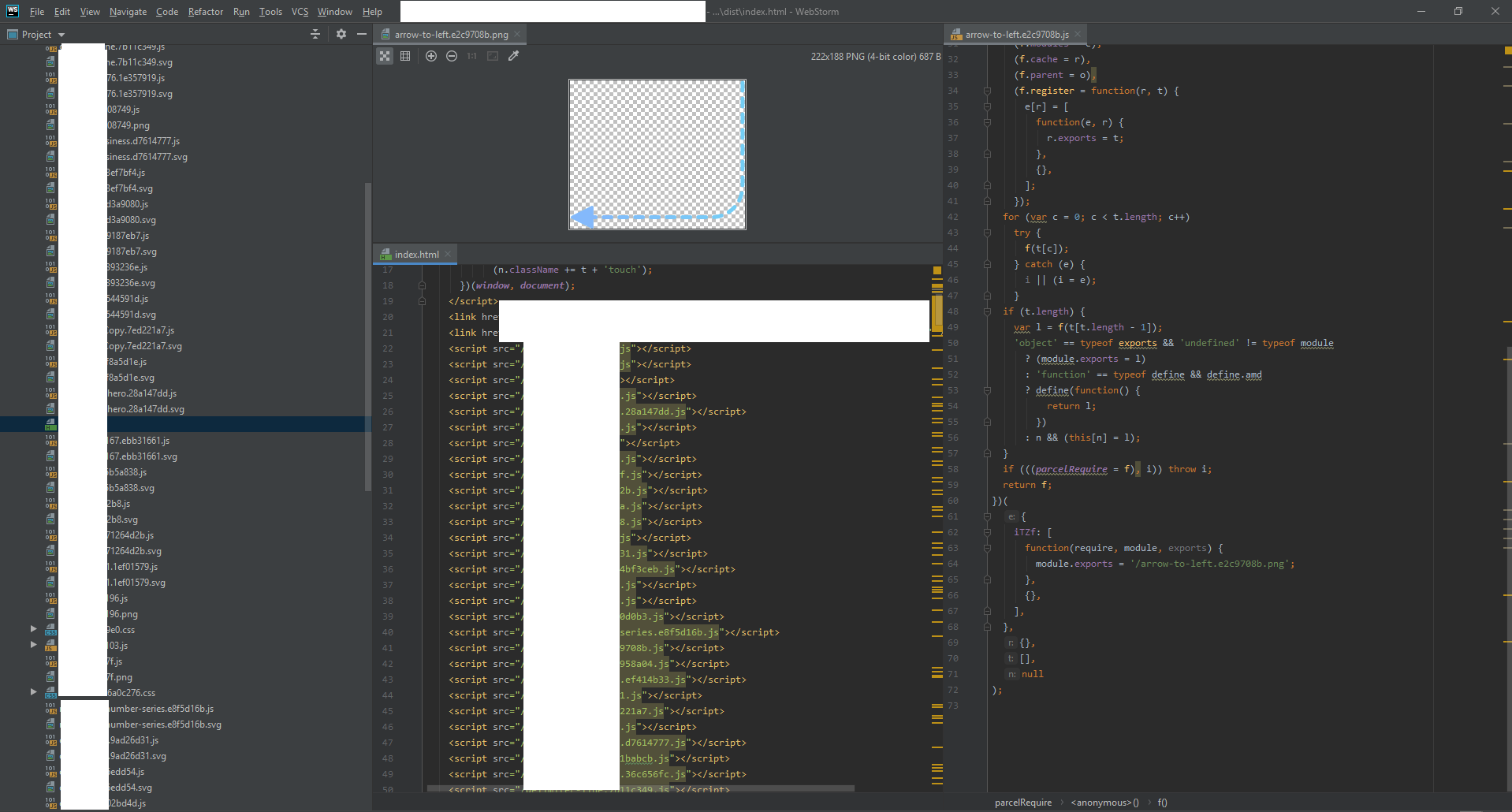The height and width of the screenshot is (812, 1512).
Task: Expand the tree node ending in 03.js
Action: click(33, 645)
